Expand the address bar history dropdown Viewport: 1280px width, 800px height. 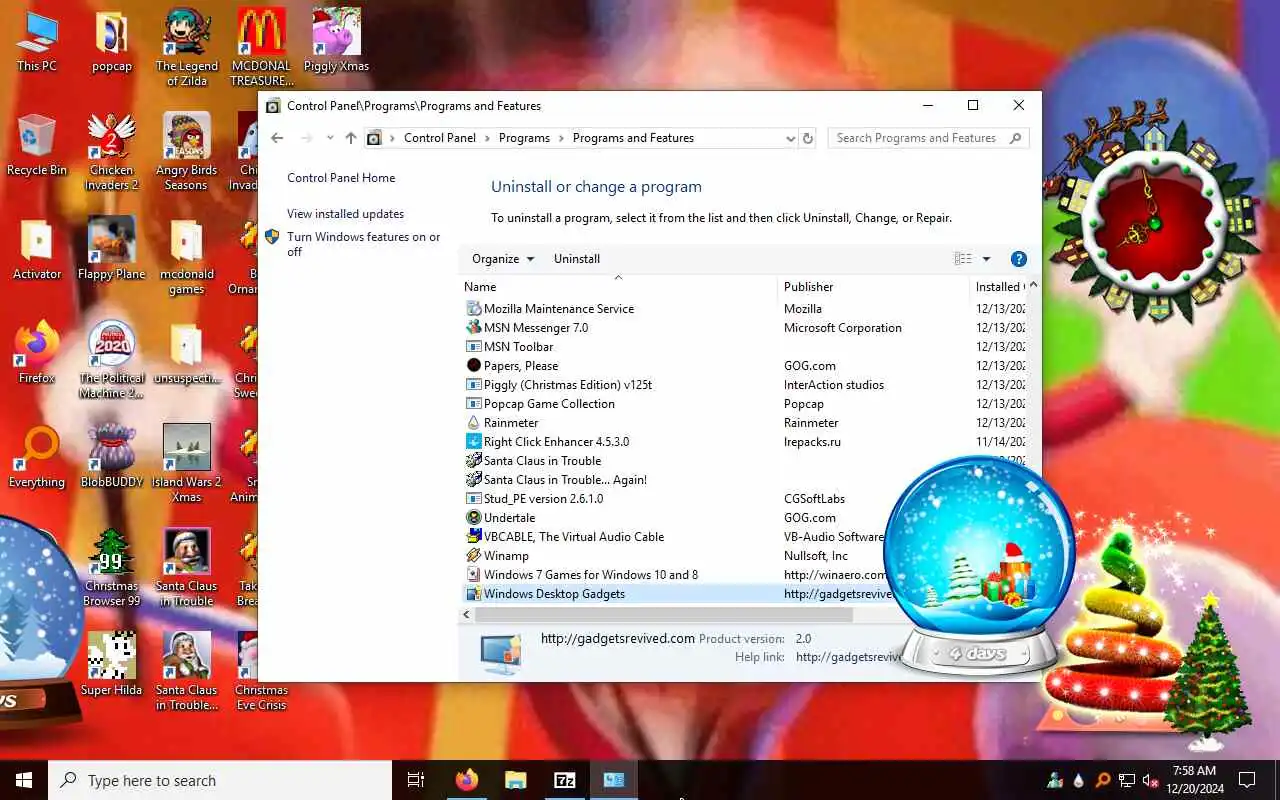point(790,138)
